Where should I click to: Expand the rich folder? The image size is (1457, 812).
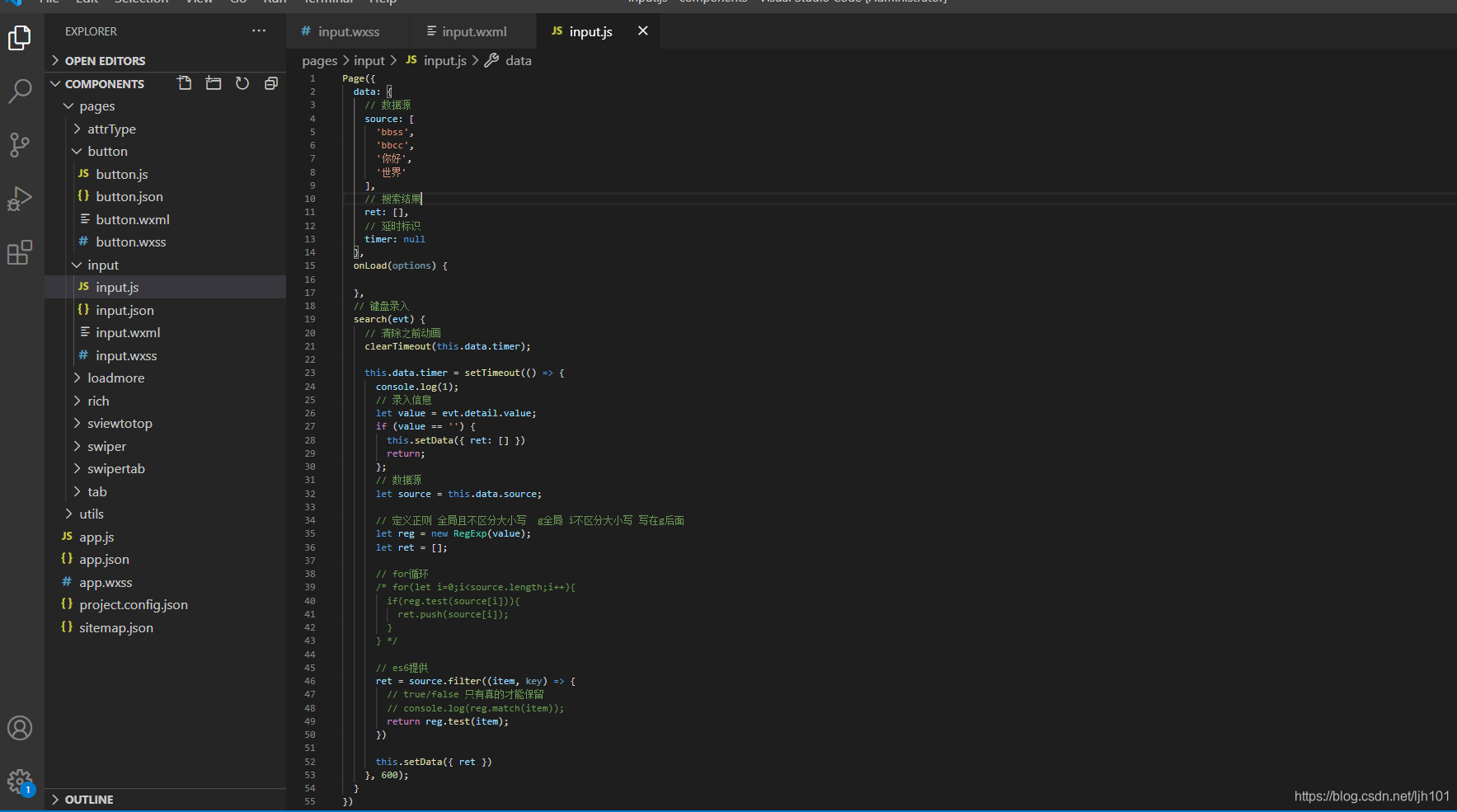(x=165, y=401)
